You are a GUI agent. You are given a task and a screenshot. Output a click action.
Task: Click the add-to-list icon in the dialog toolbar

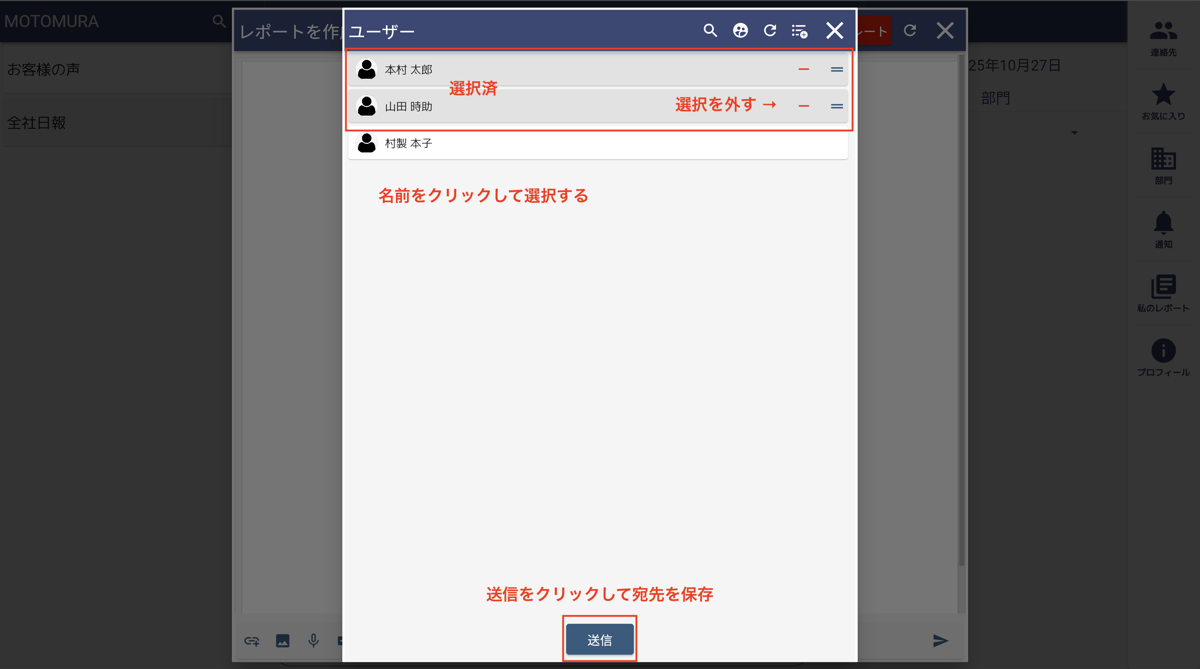point(799,30)
